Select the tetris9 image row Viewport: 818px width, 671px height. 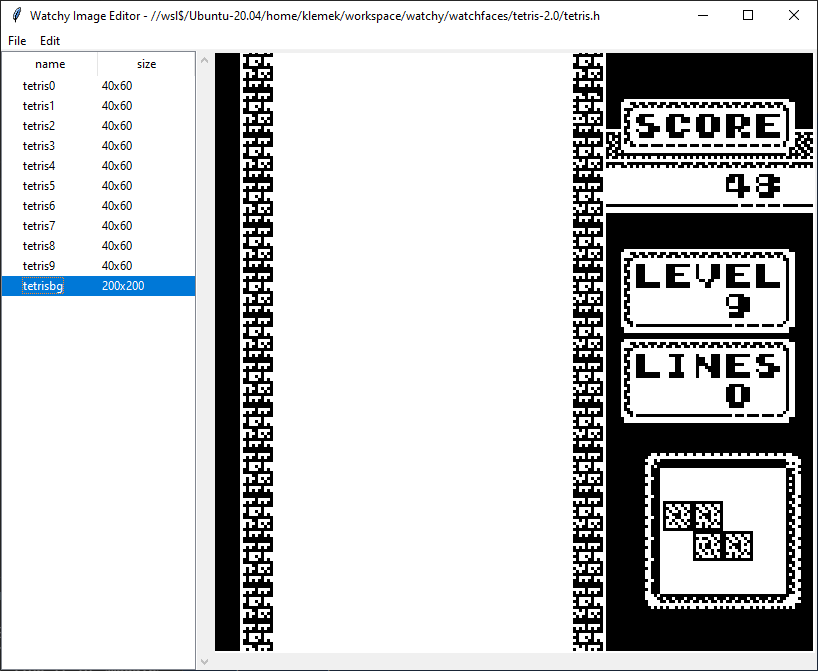pos(99,266)
